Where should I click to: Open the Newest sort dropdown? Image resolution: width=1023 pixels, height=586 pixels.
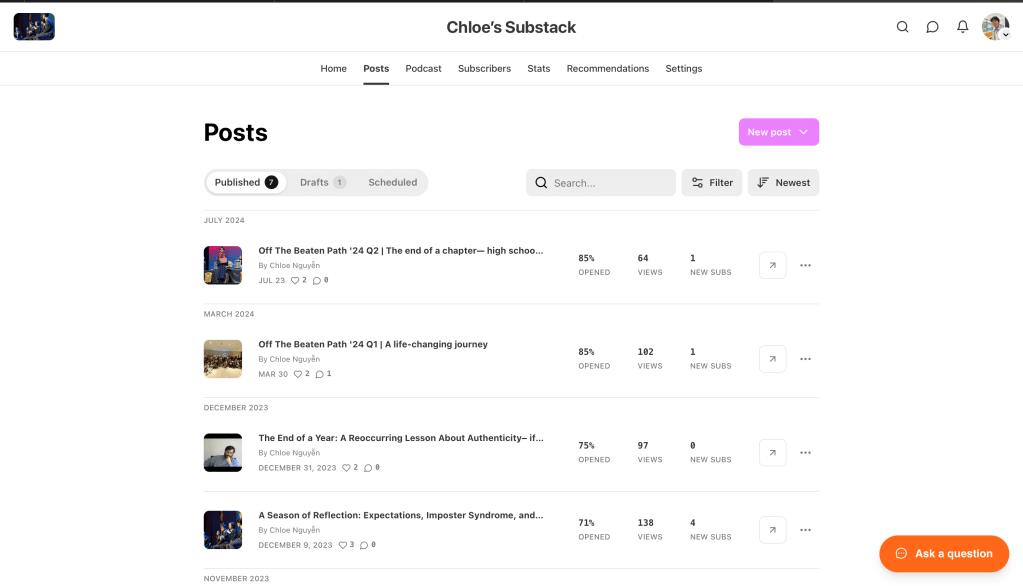pos(783,183)
